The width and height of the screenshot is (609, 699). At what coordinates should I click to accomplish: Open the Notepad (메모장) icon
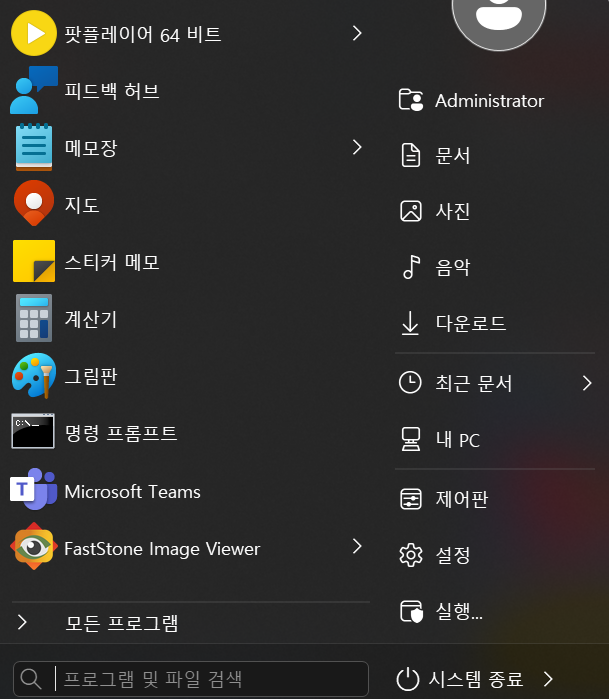(34, 147)
